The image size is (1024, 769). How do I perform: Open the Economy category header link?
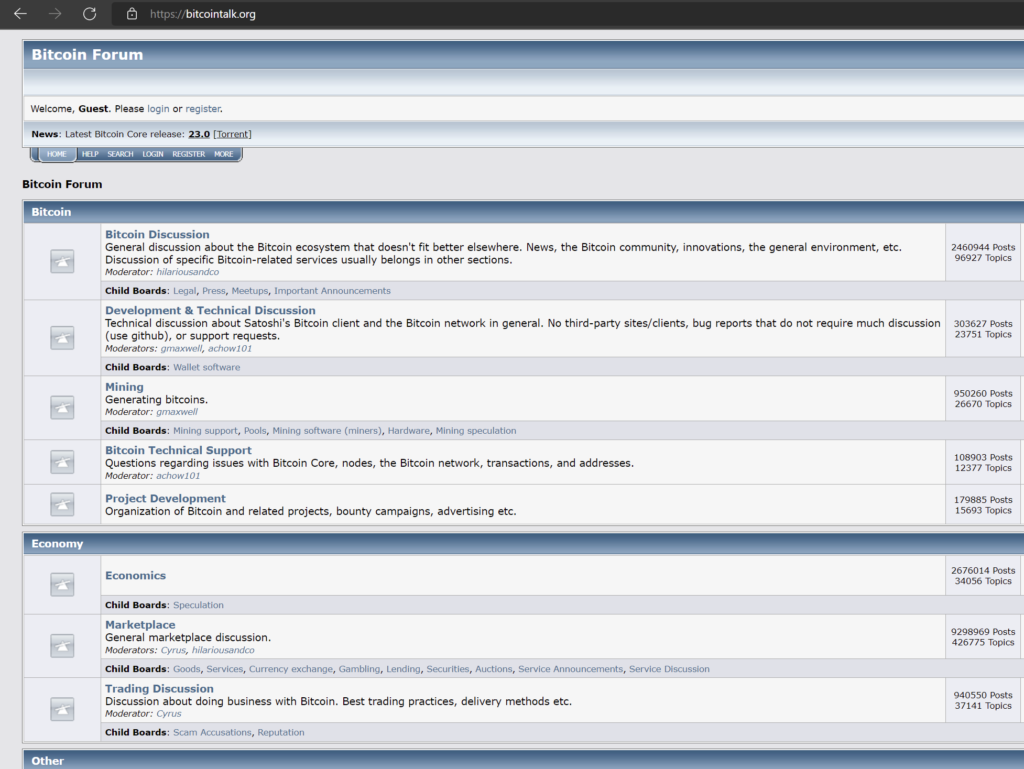57,544
